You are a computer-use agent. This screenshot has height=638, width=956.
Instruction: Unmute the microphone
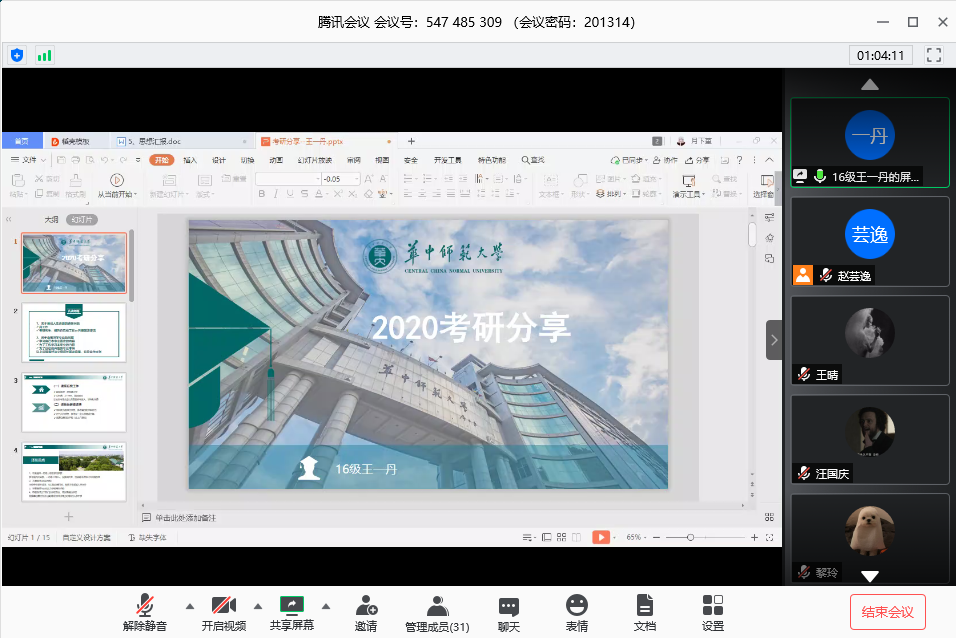pyautogui.click(x=145, y=613)
